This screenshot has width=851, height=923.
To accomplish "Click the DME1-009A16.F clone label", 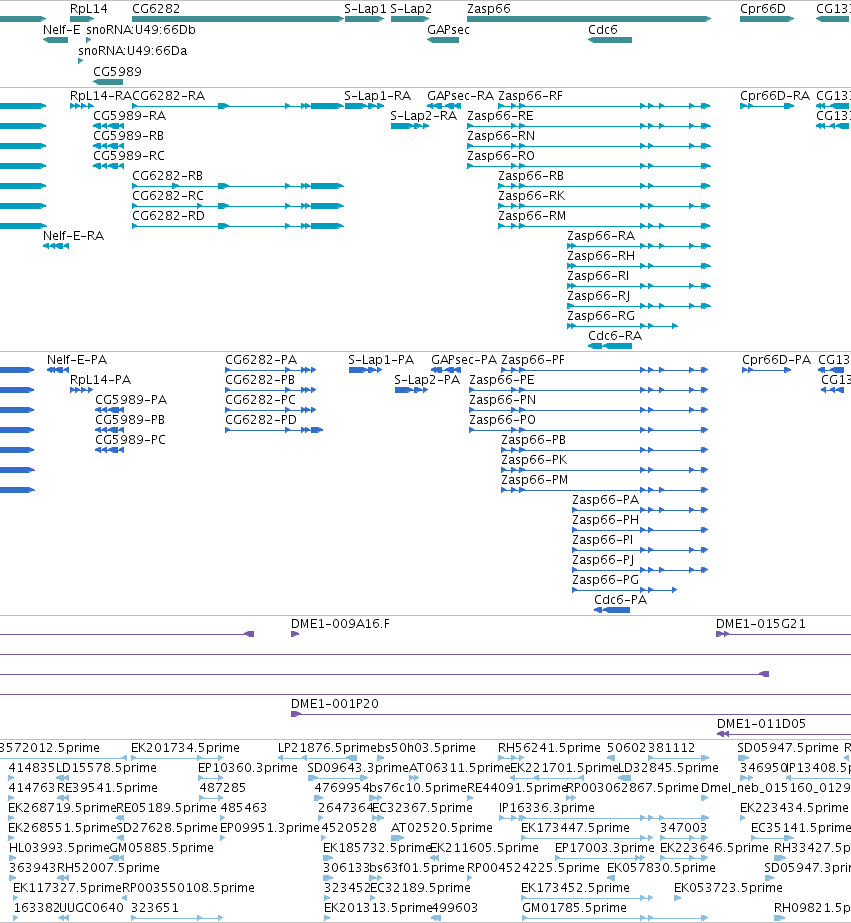I will point(340,624).
